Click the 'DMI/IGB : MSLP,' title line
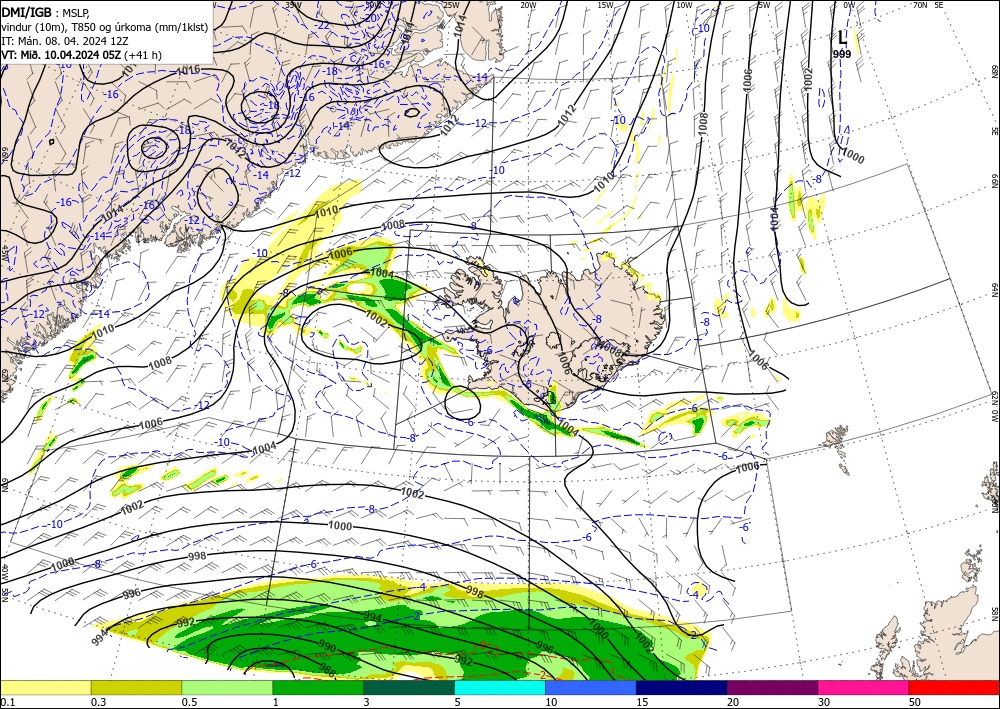 click(x=46, y=11)
